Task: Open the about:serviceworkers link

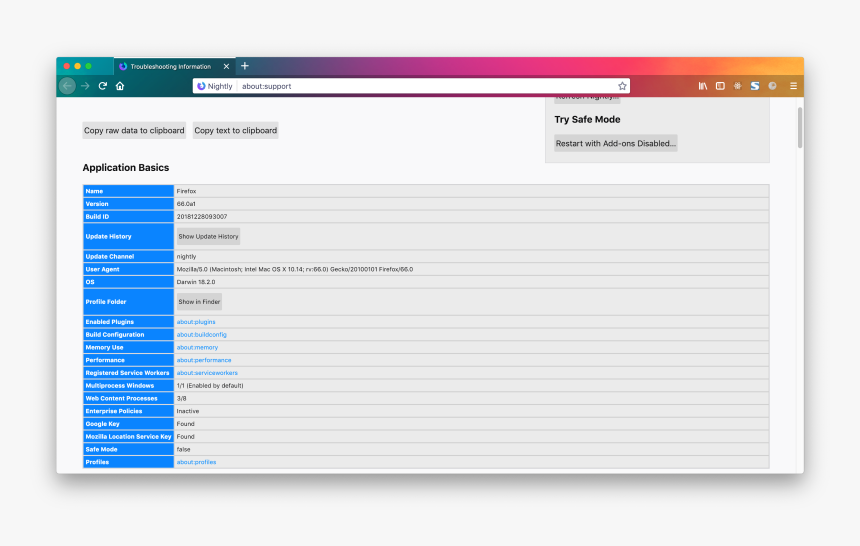Action: pos(207,373)
